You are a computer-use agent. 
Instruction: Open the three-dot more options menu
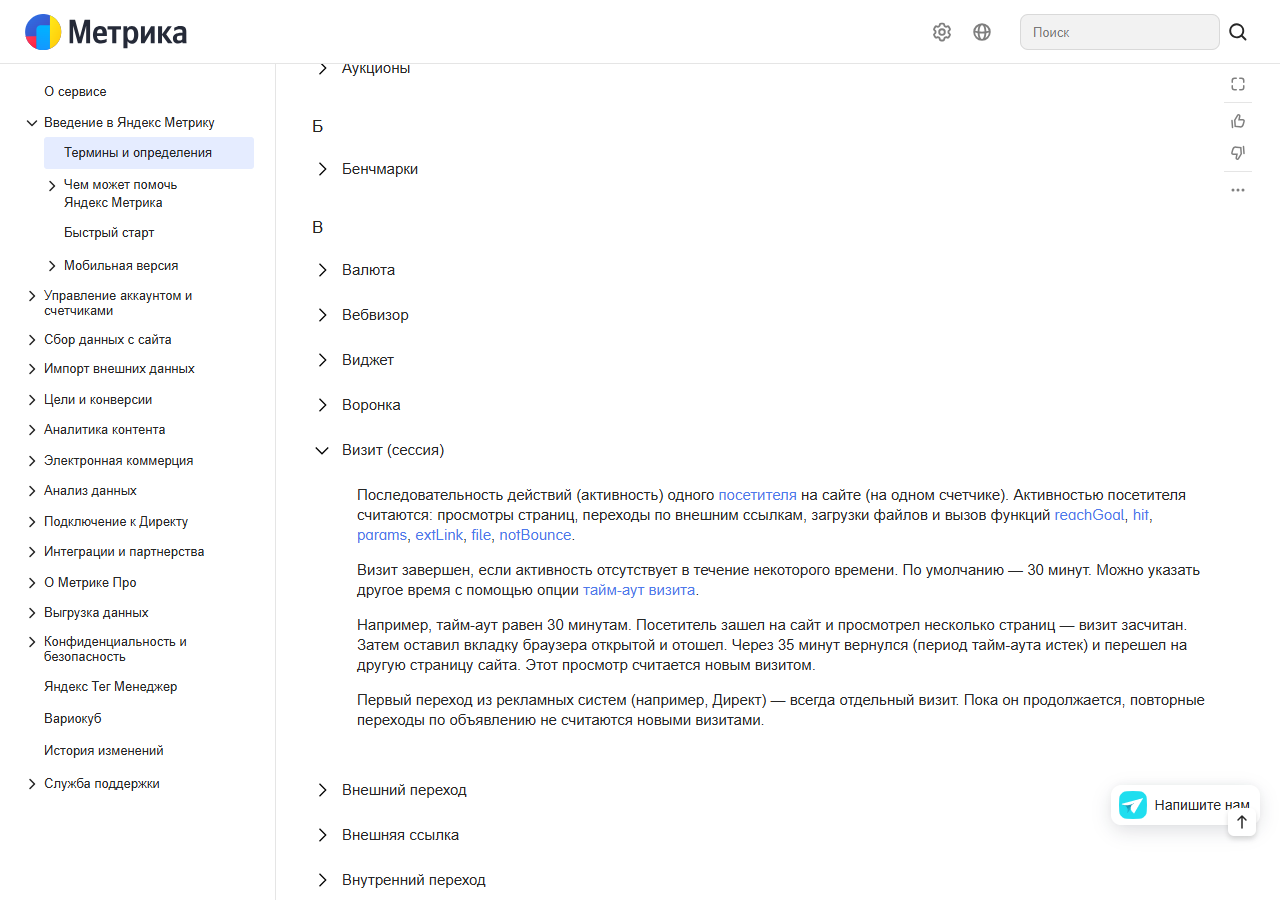(1238, 190)
